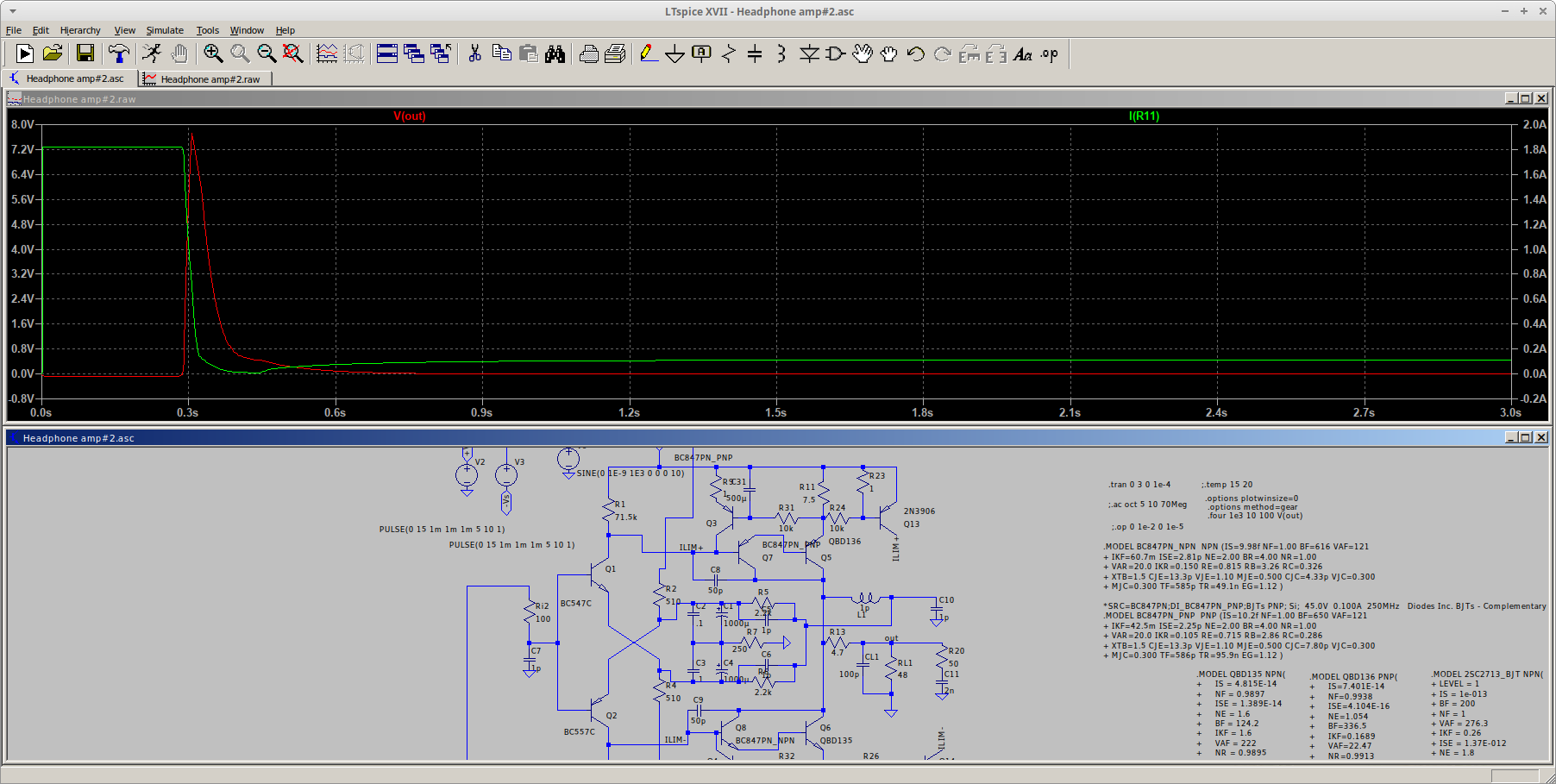Save the schematic with the floppy icon
Image resolution: width=1556 pixels, height=784 pixels.
click(85, 53)
